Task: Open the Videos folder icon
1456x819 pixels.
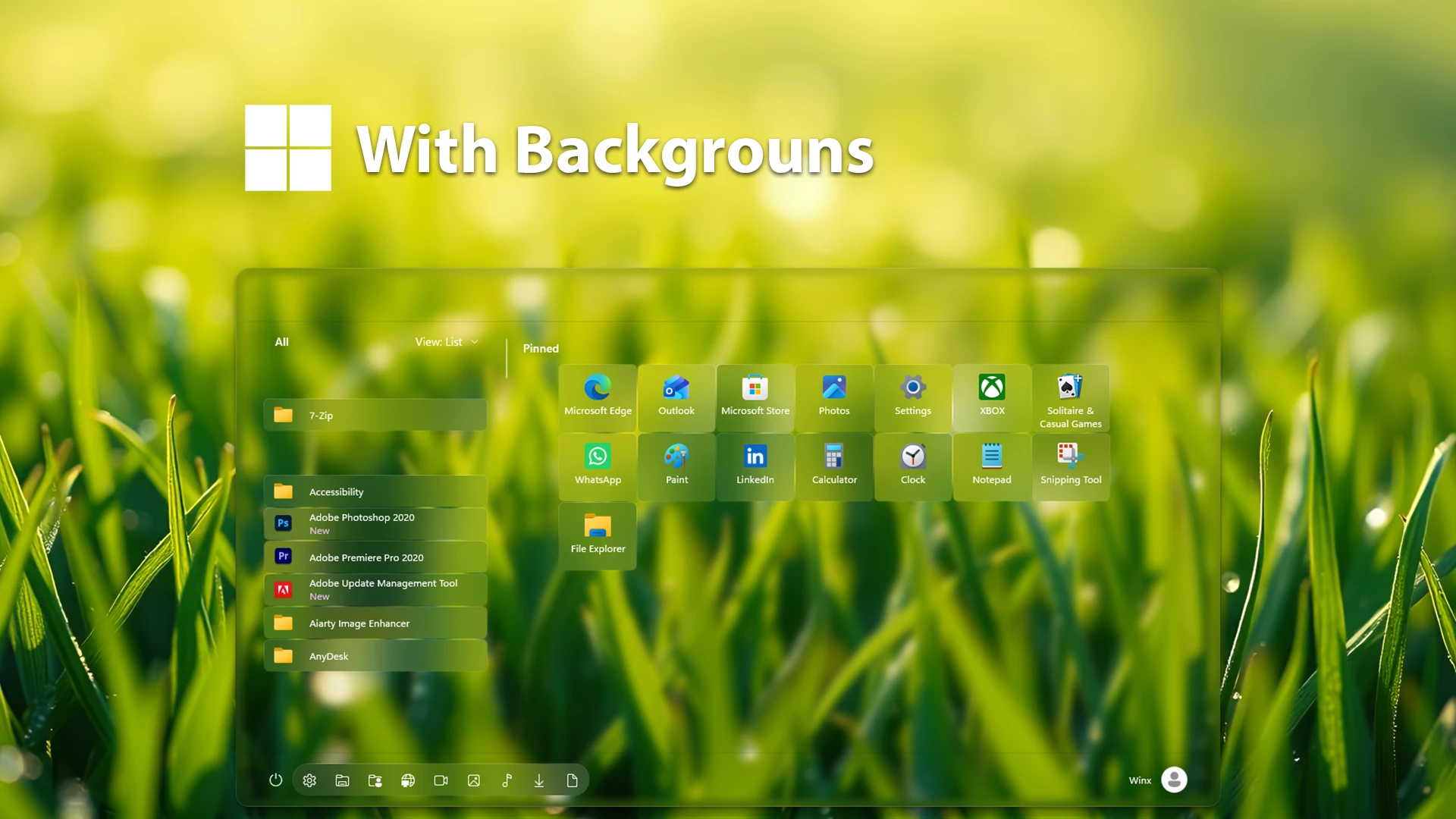Action: point(441,780)
